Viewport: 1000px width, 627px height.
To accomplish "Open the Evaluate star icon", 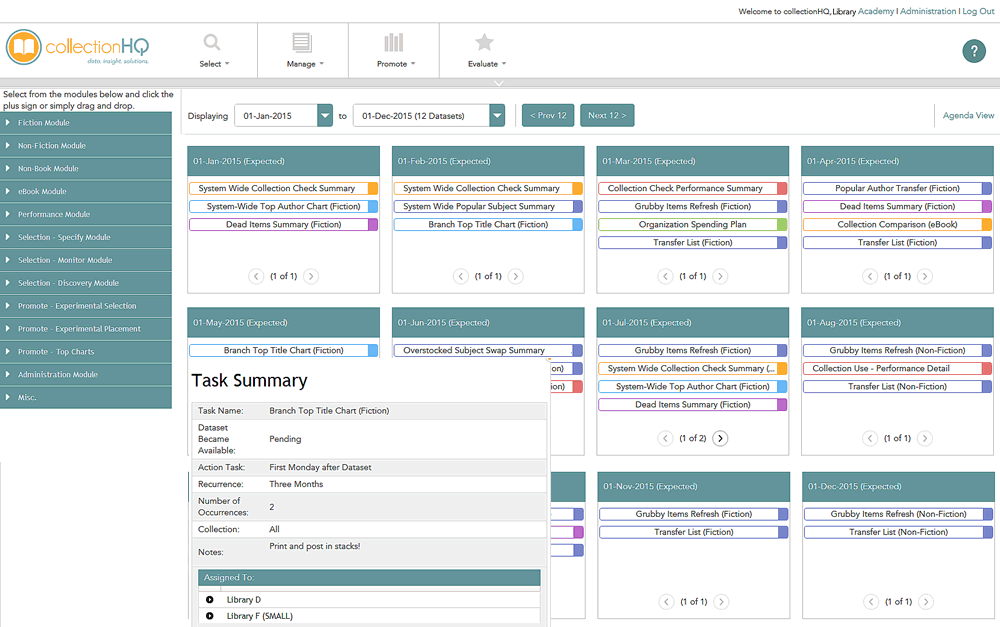I will [484, 43].
